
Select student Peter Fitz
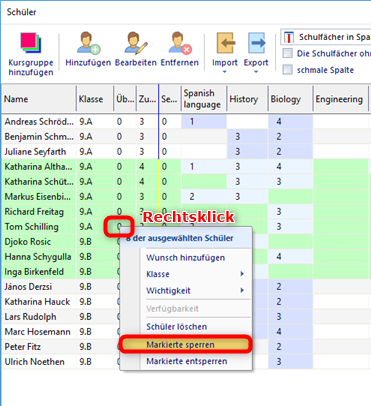pos(23,347)
